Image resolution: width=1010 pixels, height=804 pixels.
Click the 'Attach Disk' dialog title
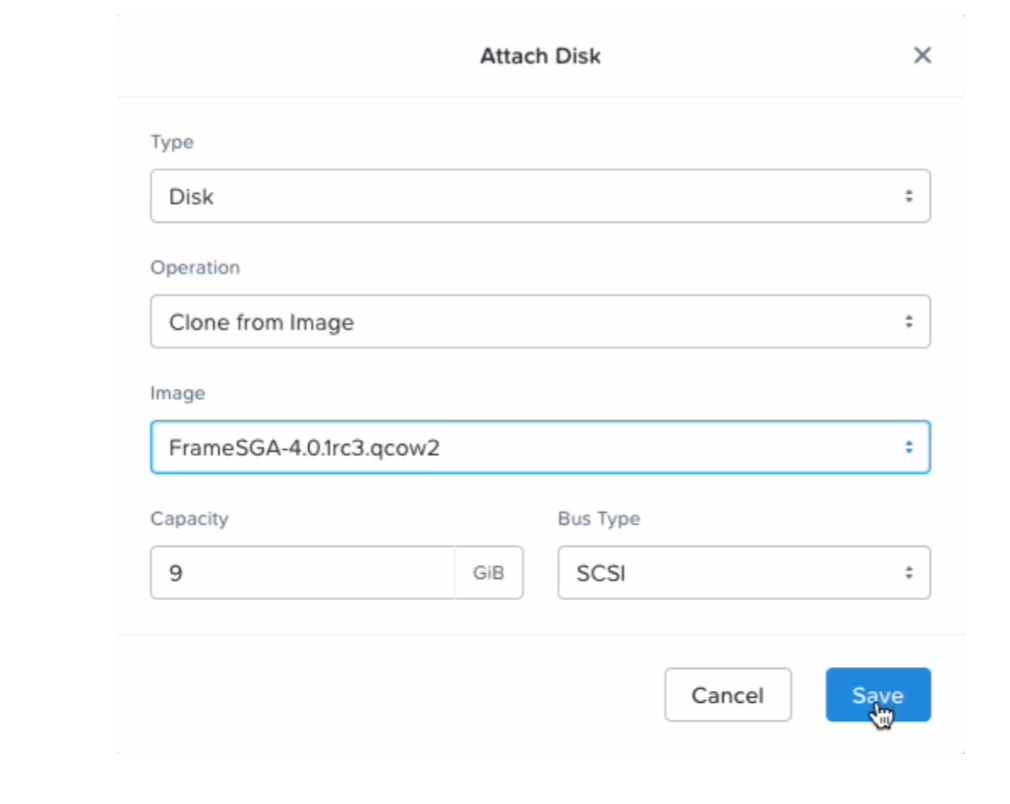(x=540, y=56)
